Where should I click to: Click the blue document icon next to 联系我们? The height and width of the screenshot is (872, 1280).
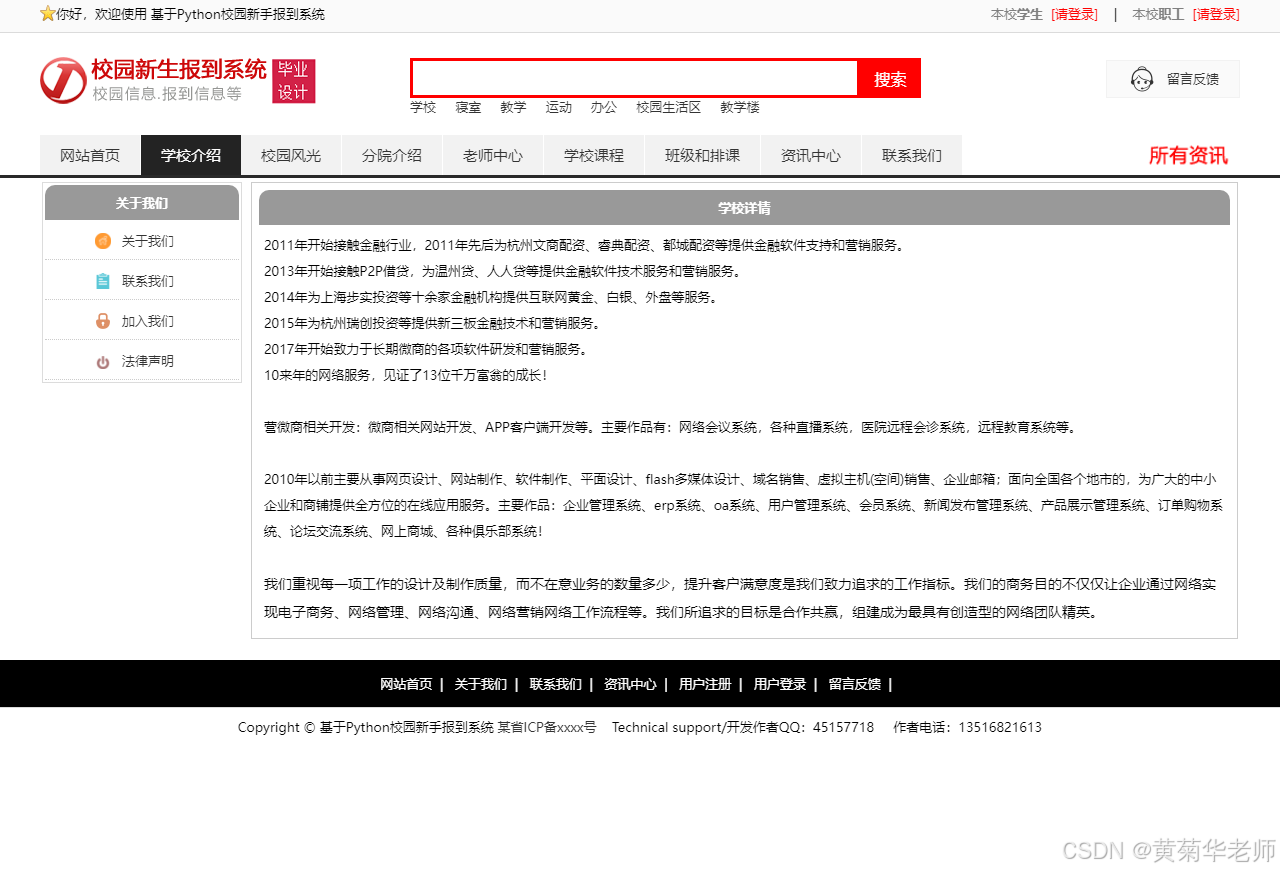pos(102,281)
